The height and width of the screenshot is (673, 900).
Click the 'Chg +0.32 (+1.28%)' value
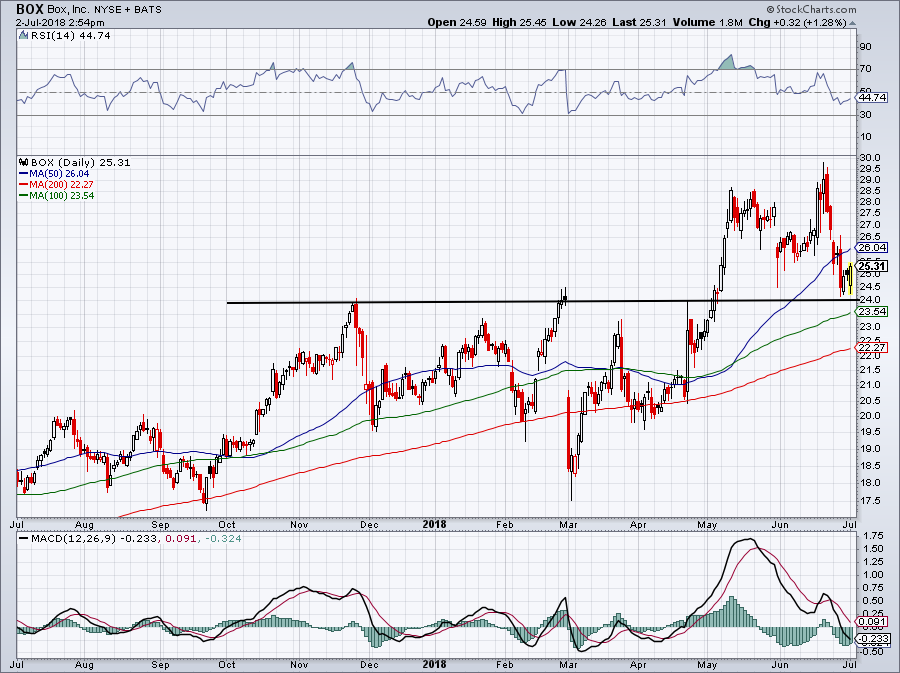pos(797,22)
